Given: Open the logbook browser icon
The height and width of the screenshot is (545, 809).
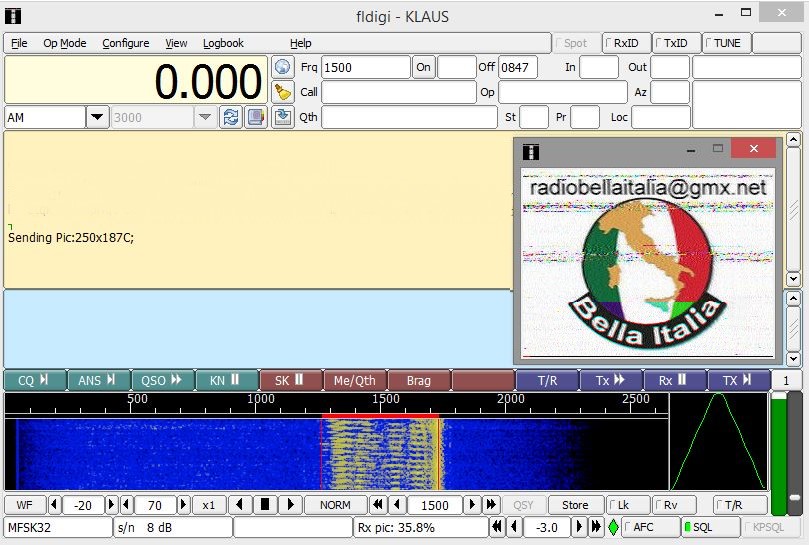Looking at the screenshot, I should pyautogui.click(x=256, y=117).
